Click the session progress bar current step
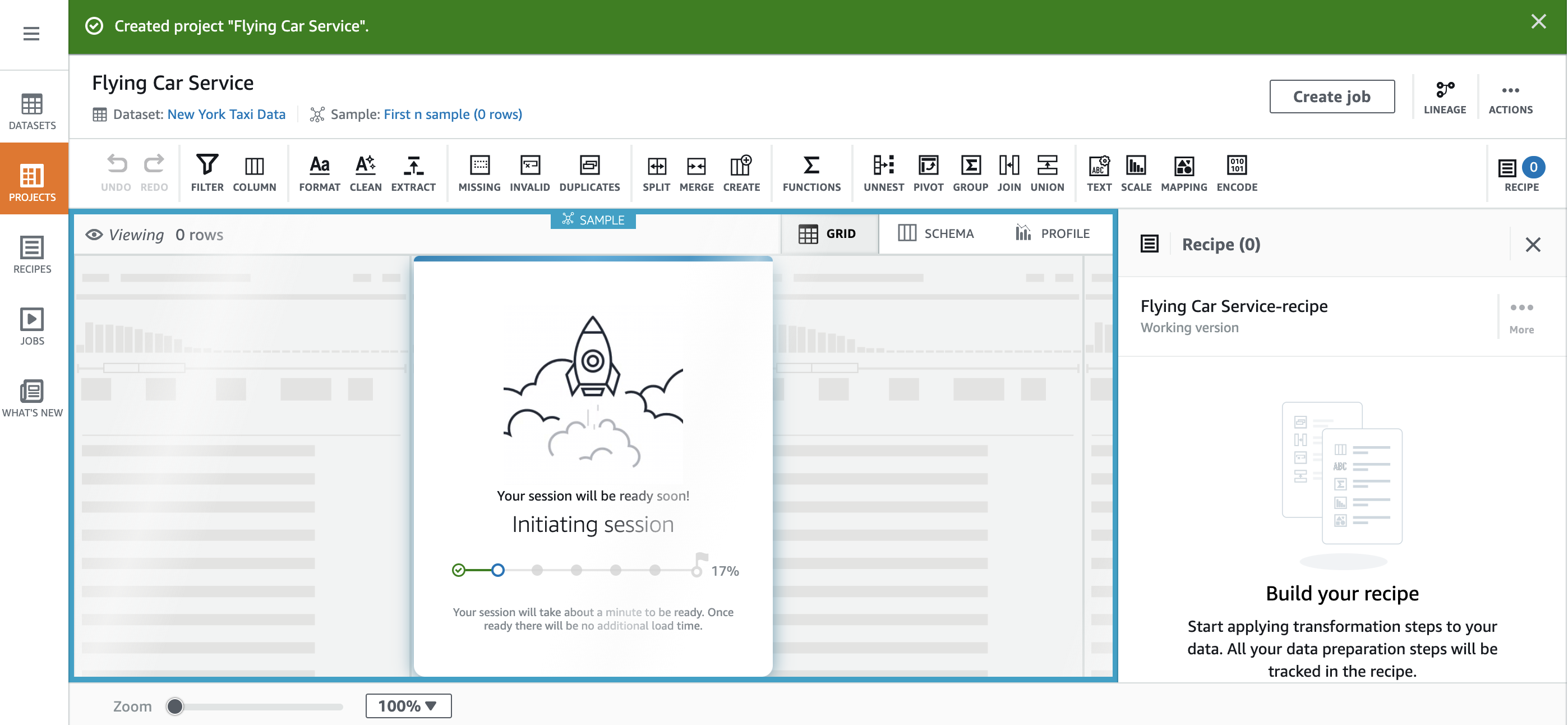This screenshot has height=725, width=1568. tap(497, 570)
